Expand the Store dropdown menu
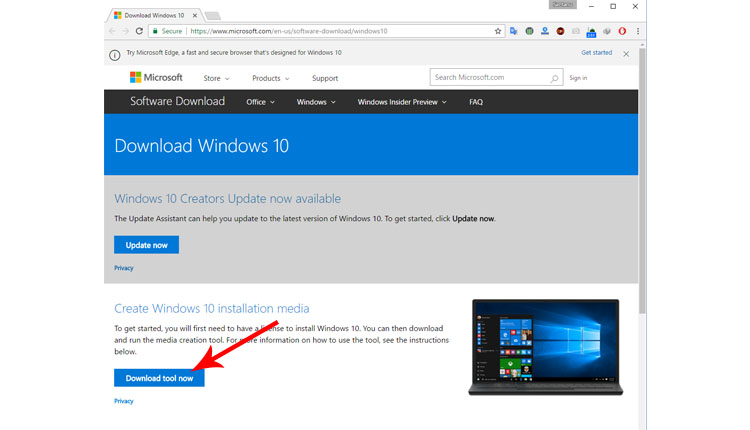 (216, 78)
